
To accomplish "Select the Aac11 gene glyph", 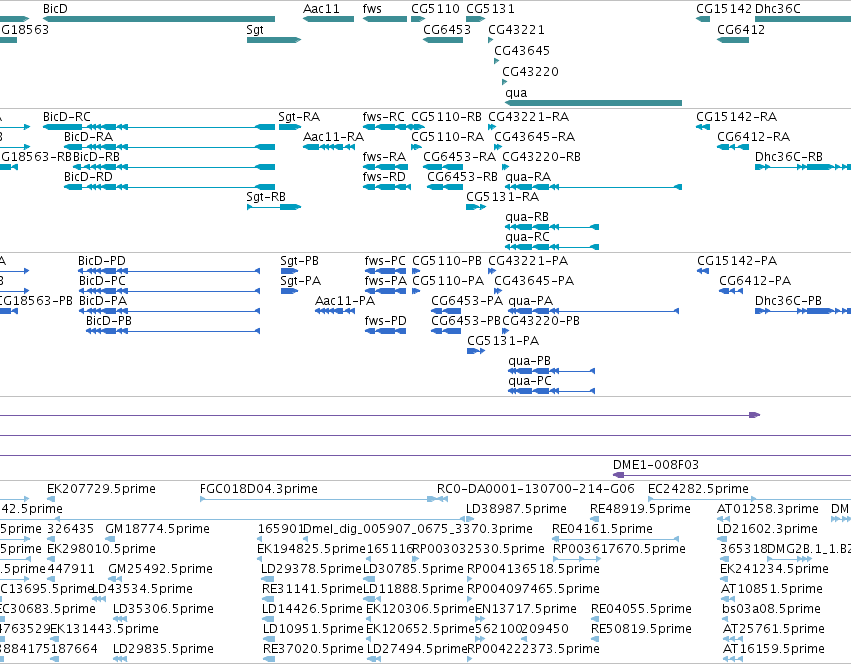I will (328, 19).
